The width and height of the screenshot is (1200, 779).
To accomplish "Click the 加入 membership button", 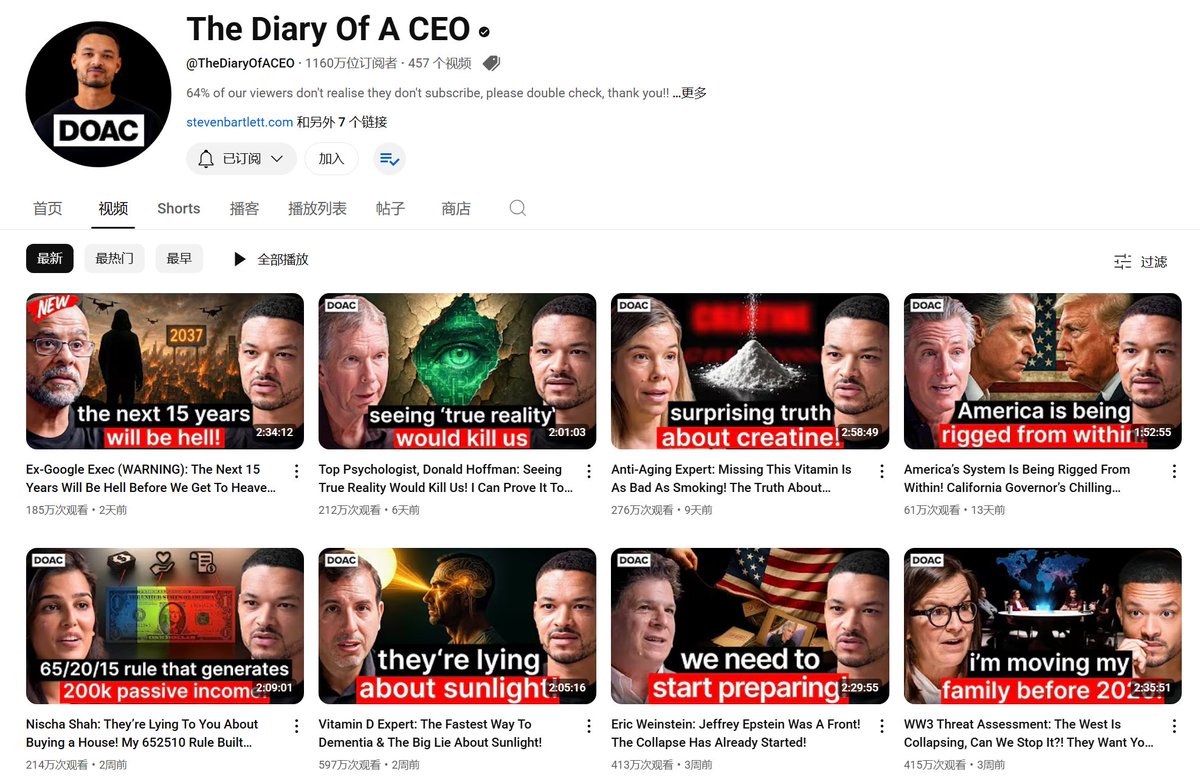I will (x=331, y=159).
